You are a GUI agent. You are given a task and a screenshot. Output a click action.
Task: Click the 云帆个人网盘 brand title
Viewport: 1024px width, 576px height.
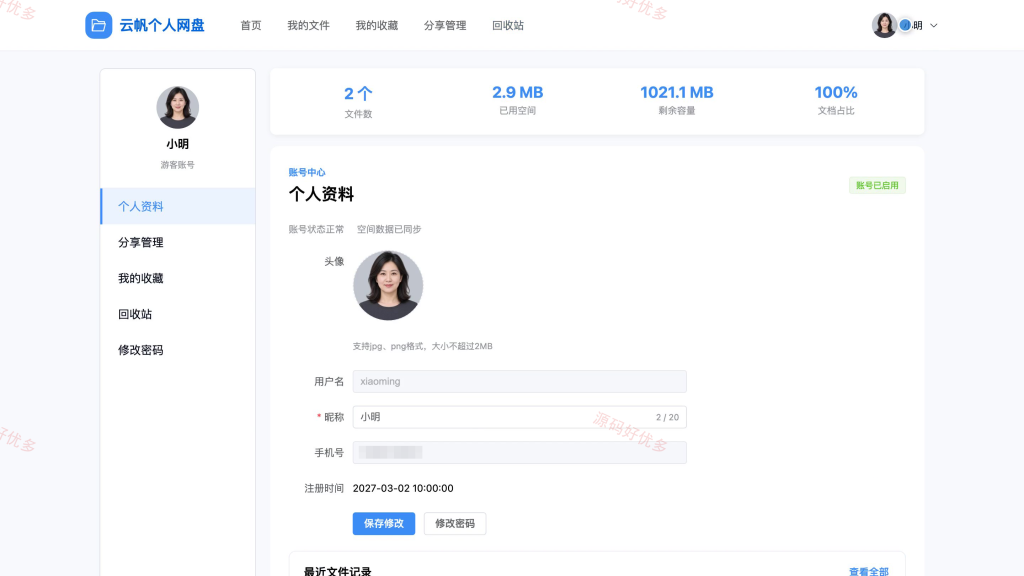coord(161,25)
